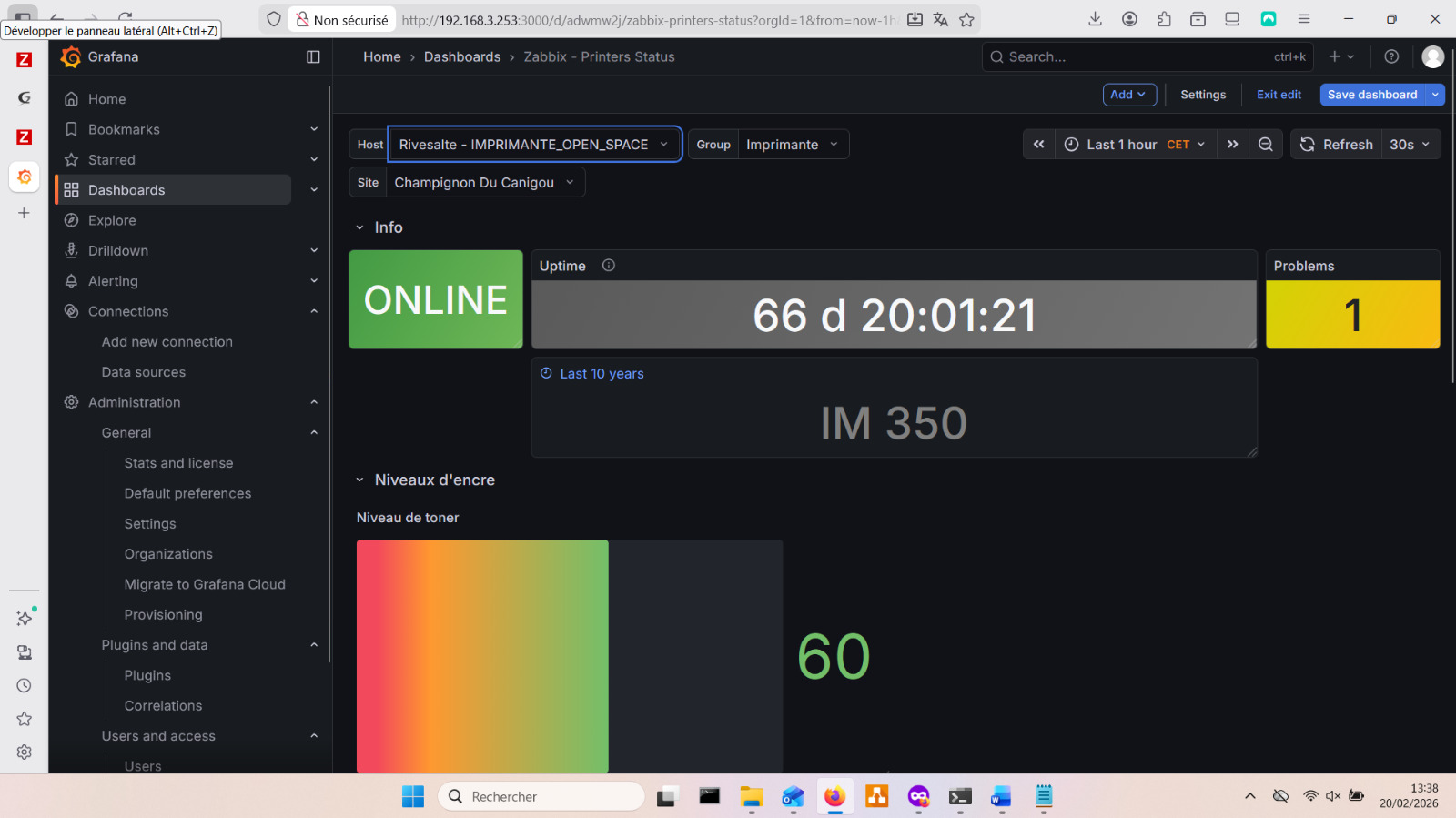1456x818 pixels.
Task: Open the Save dashboard options arrow
Action: 1435,95
